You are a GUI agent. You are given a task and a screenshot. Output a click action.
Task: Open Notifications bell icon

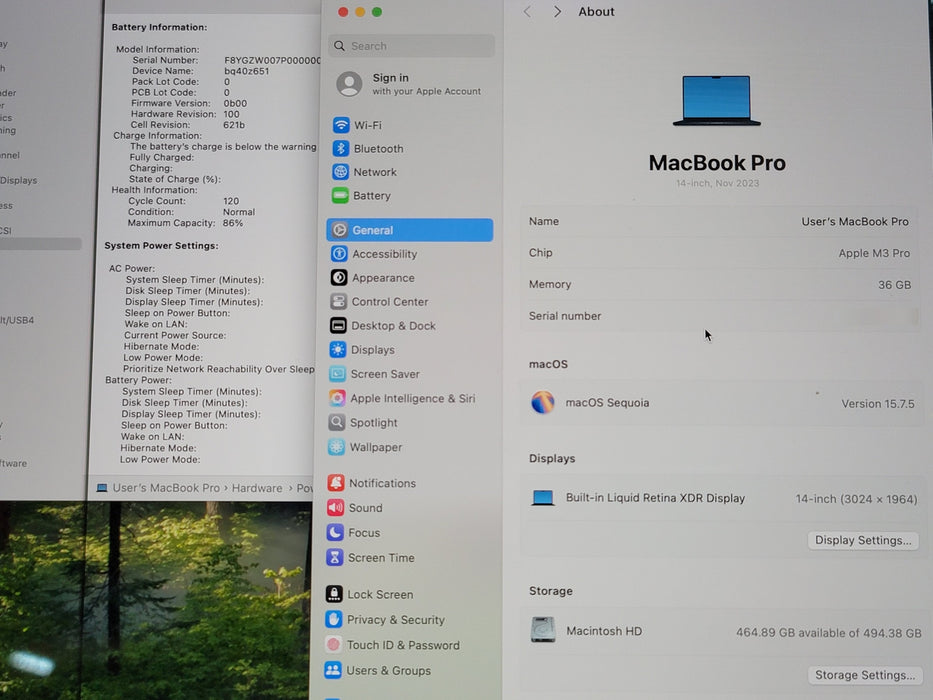tap(336, 483)
